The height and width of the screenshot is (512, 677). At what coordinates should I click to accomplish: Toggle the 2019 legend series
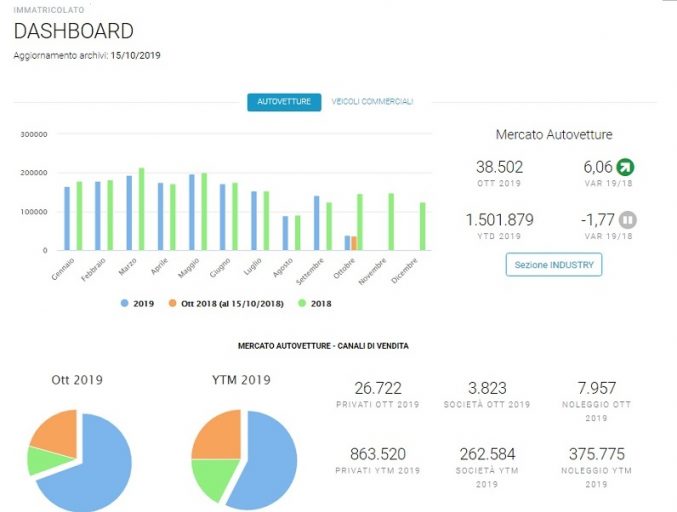(x=137, y=303)
